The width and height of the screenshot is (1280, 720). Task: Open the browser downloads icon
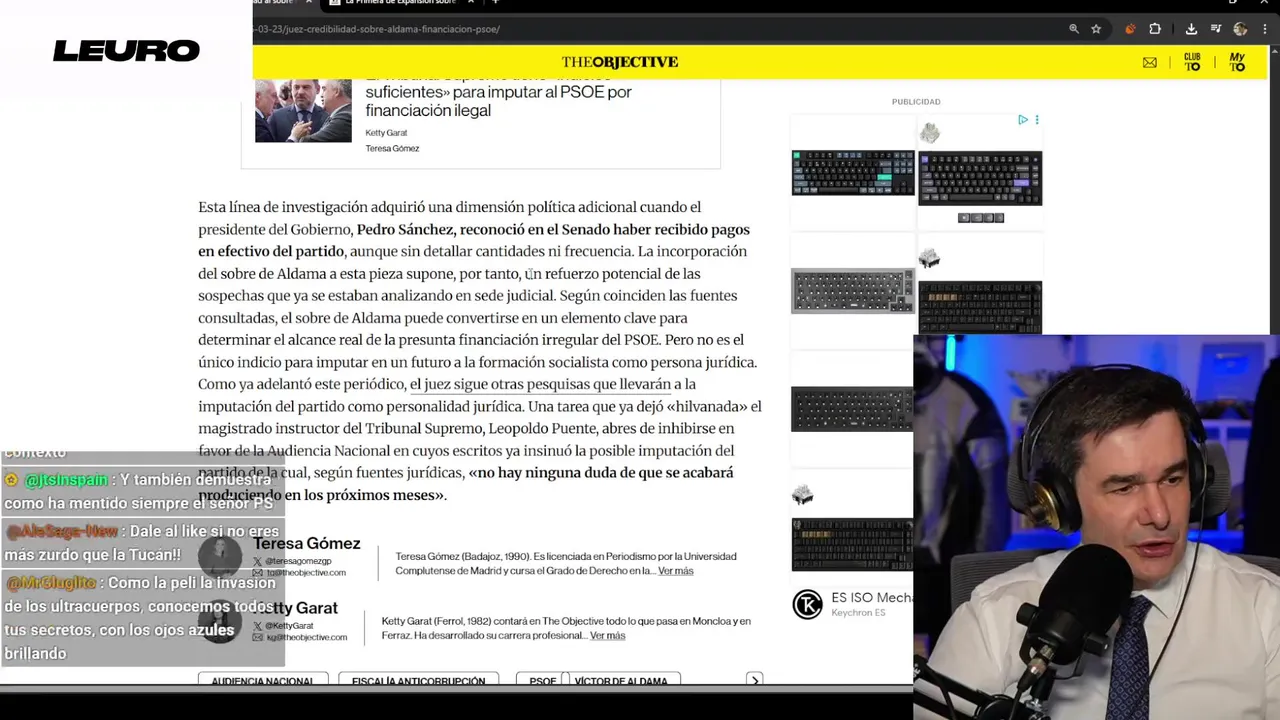pos(1192,29)
